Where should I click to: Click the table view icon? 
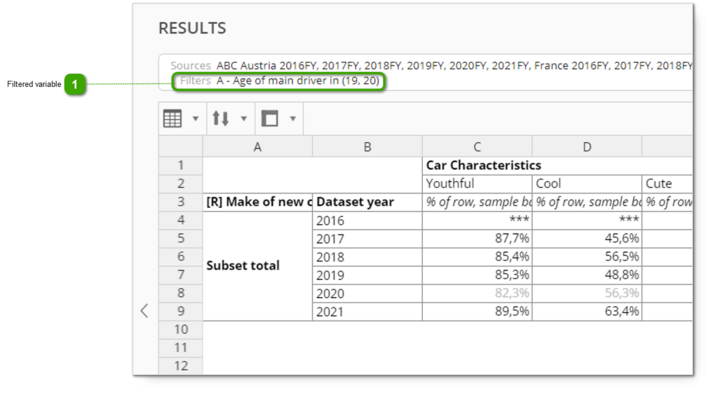(x=172, y=119)
